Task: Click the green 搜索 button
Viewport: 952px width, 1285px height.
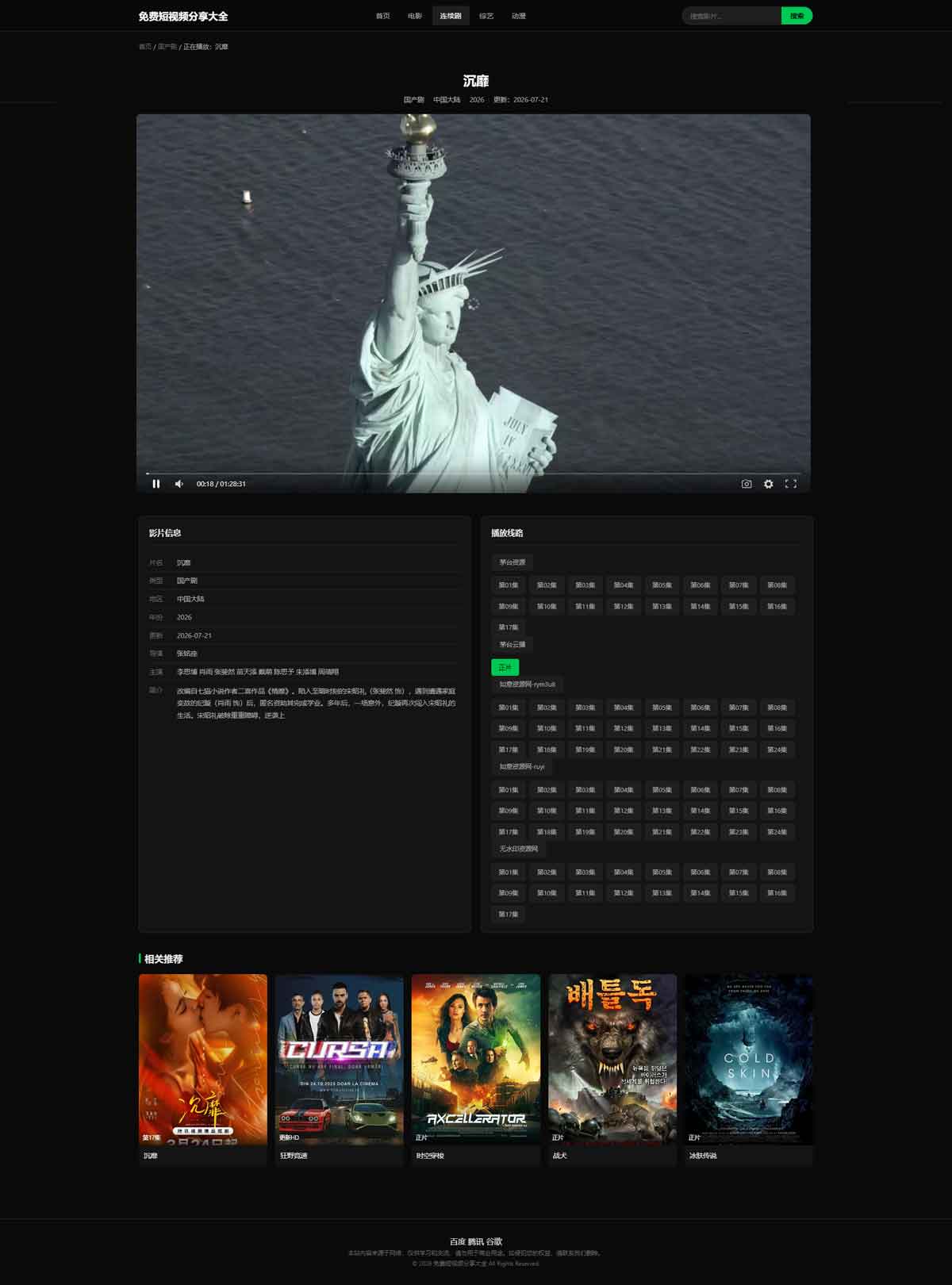Action: coord(797,16)
